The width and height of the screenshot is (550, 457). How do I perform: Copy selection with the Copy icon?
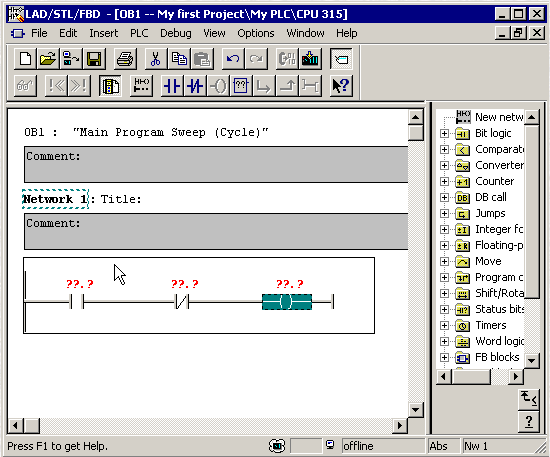coord(179,59)
